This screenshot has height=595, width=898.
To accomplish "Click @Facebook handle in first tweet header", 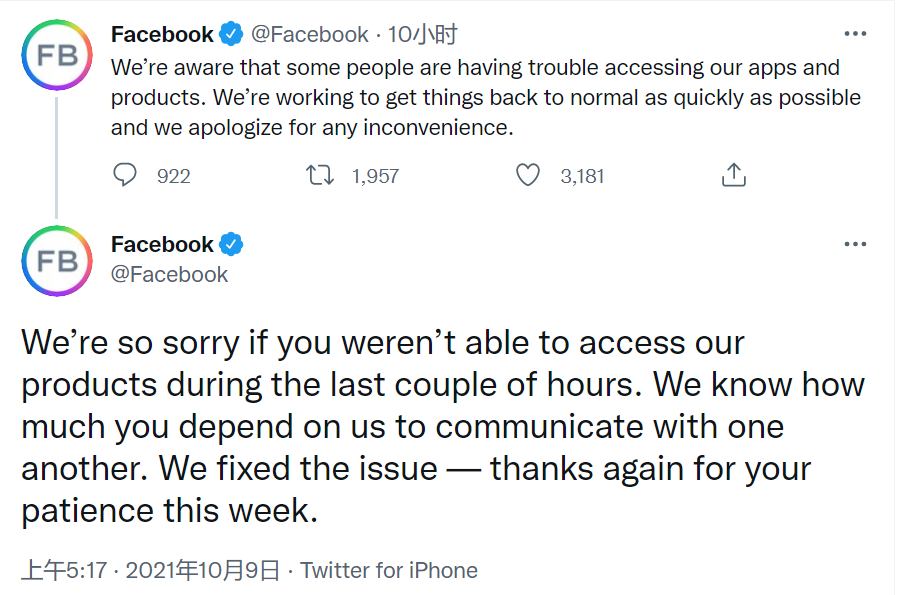I will coord(310,34).
